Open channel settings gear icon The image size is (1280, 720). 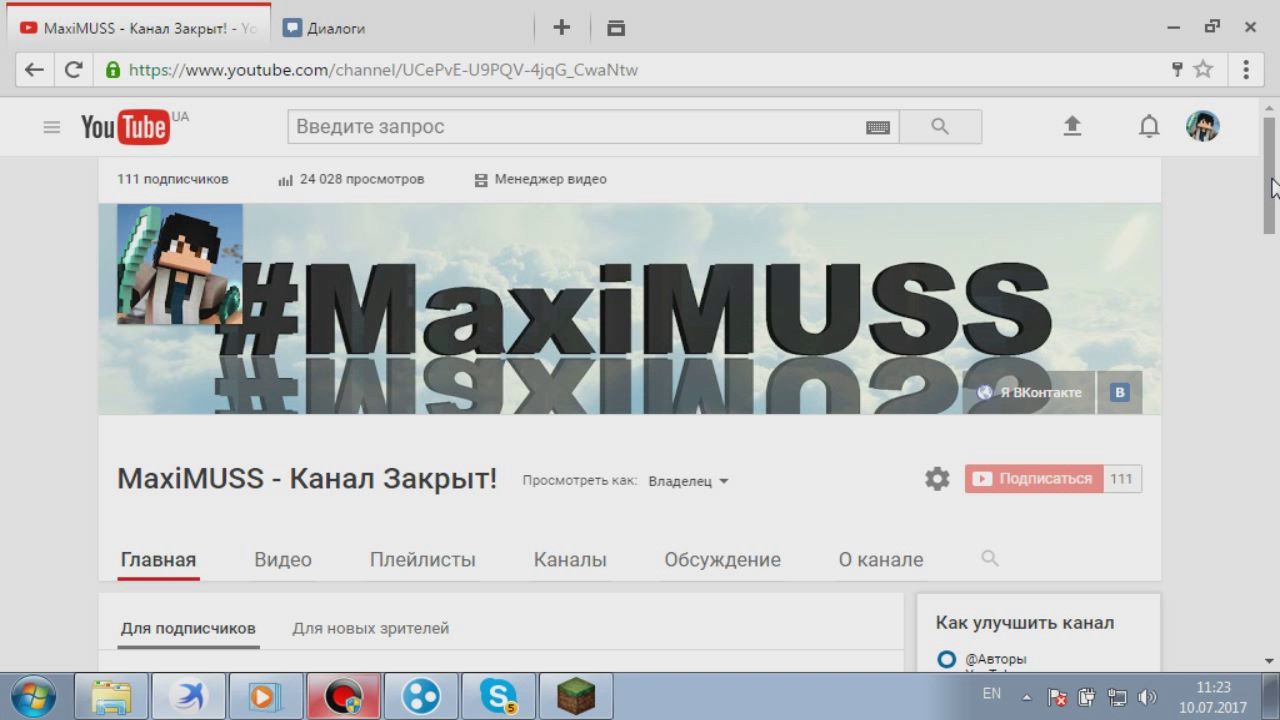click(x=937, y=479)
